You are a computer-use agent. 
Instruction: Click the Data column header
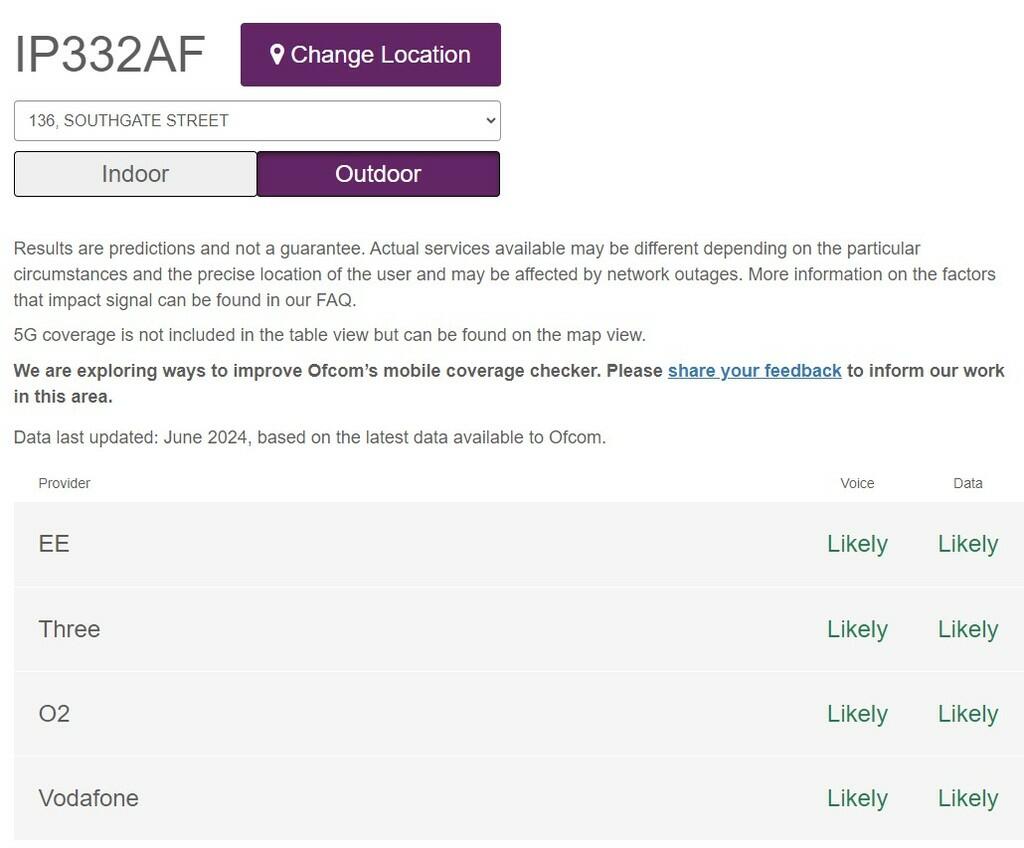click(967, 483)
